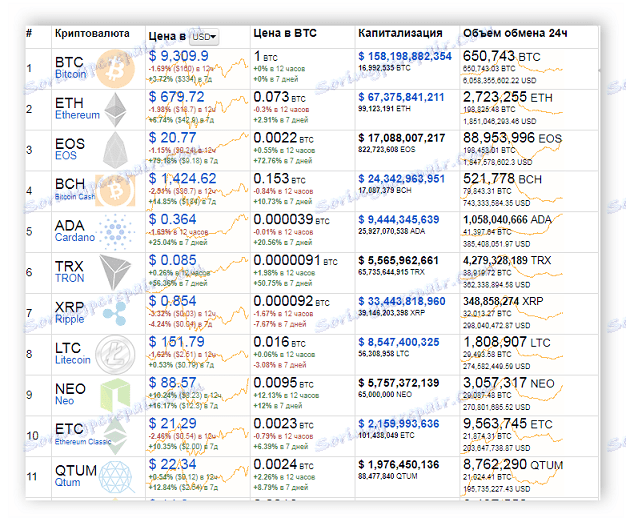Click Bitcoin price $9,309.9
626x526 pixels.
tap(184, 57)
